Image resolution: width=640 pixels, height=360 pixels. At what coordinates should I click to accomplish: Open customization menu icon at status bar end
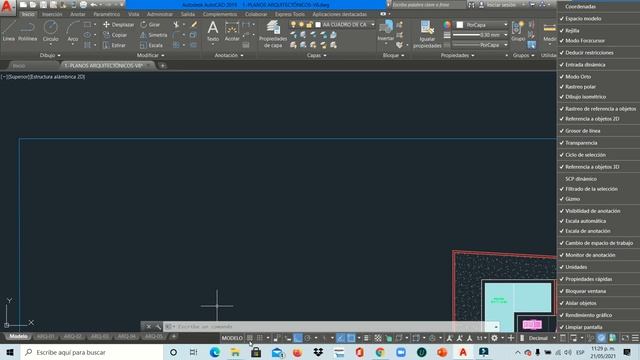(x=635, y=338)
